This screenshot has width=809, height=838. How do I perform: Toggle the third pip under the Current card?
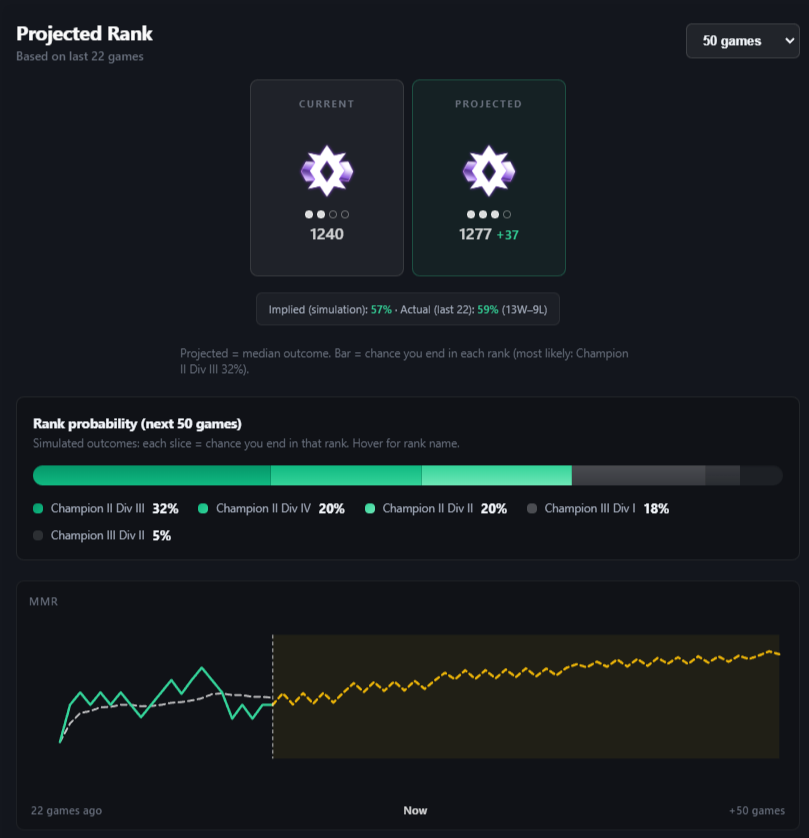click(x=333, y=213)
